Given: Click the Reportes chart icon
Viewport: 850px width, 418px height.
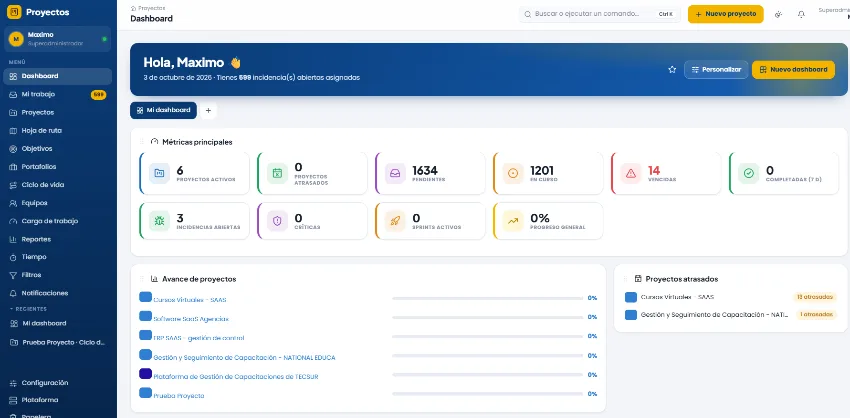Looking at the screenshot, I should tap(14, 239).
